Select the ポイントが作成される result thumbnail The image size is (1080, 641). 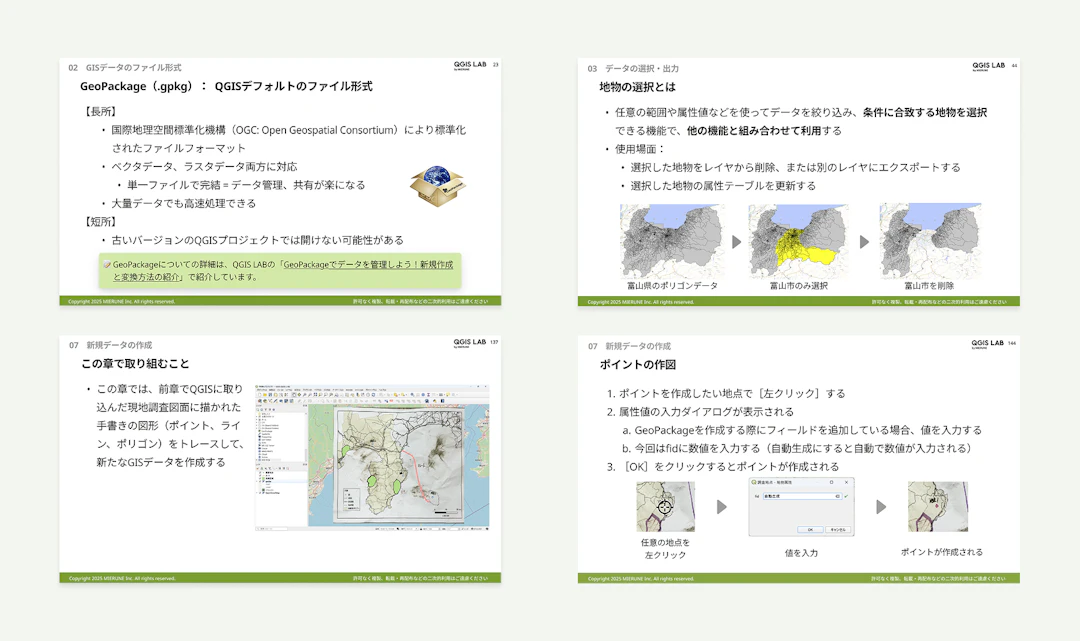[937, 507]
